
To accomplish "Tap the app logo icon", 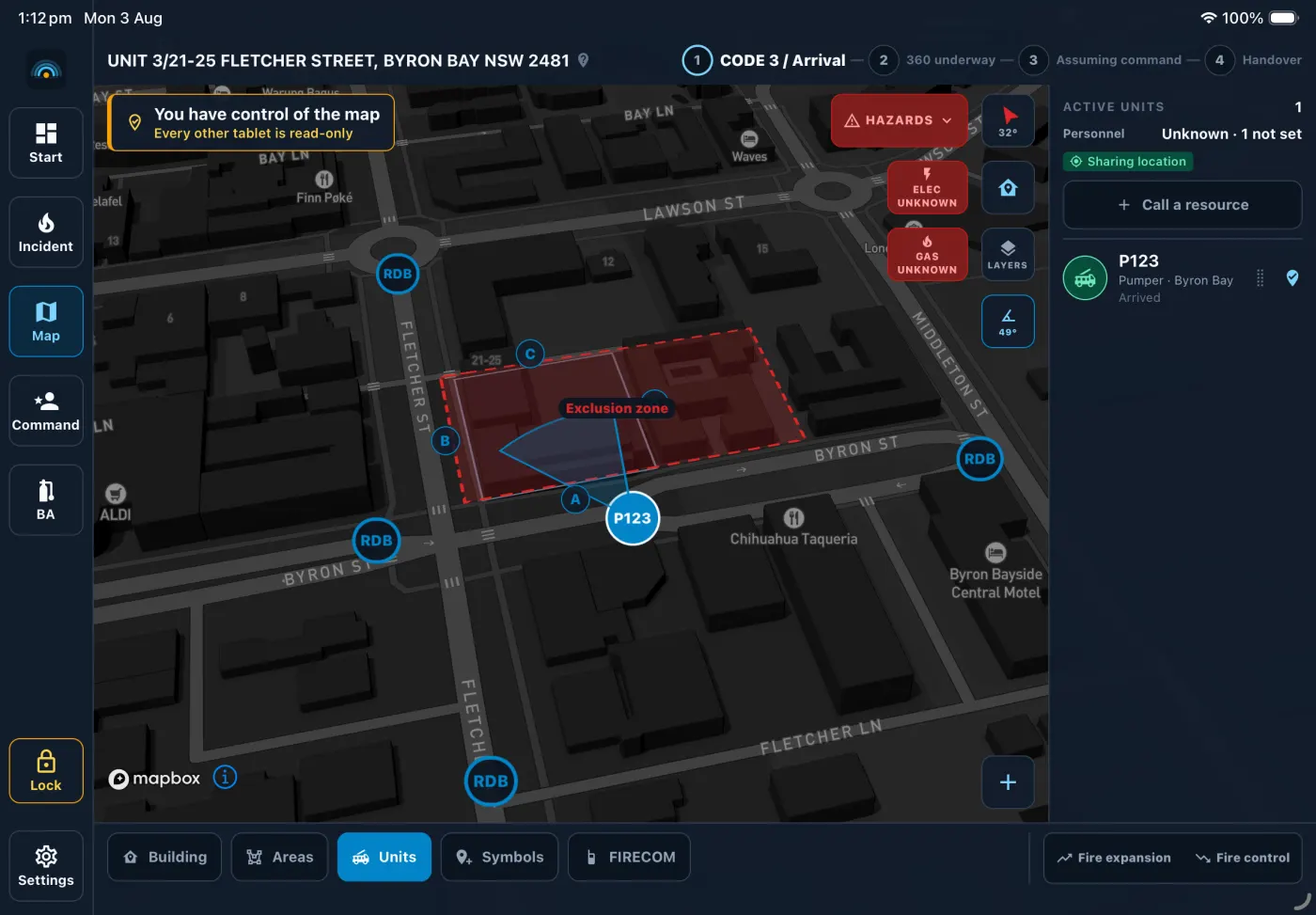I will 46,70.
